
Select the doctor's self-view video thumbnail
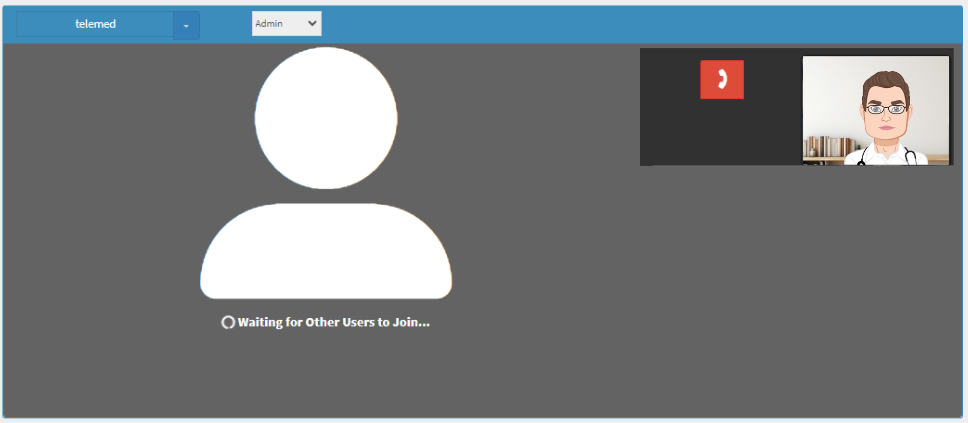[875, 110]
